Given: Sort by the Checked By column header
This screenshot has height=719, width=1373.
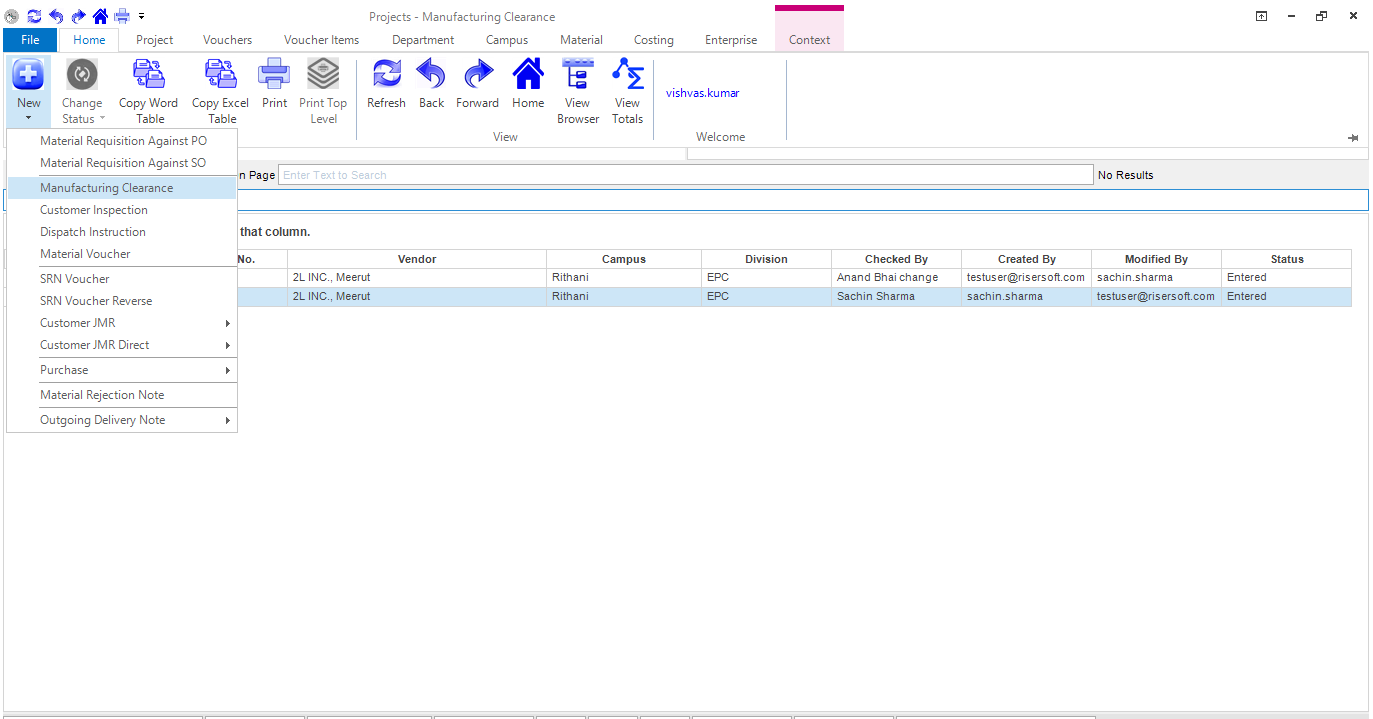Looking at the screenshot, I should click(897, 259).
